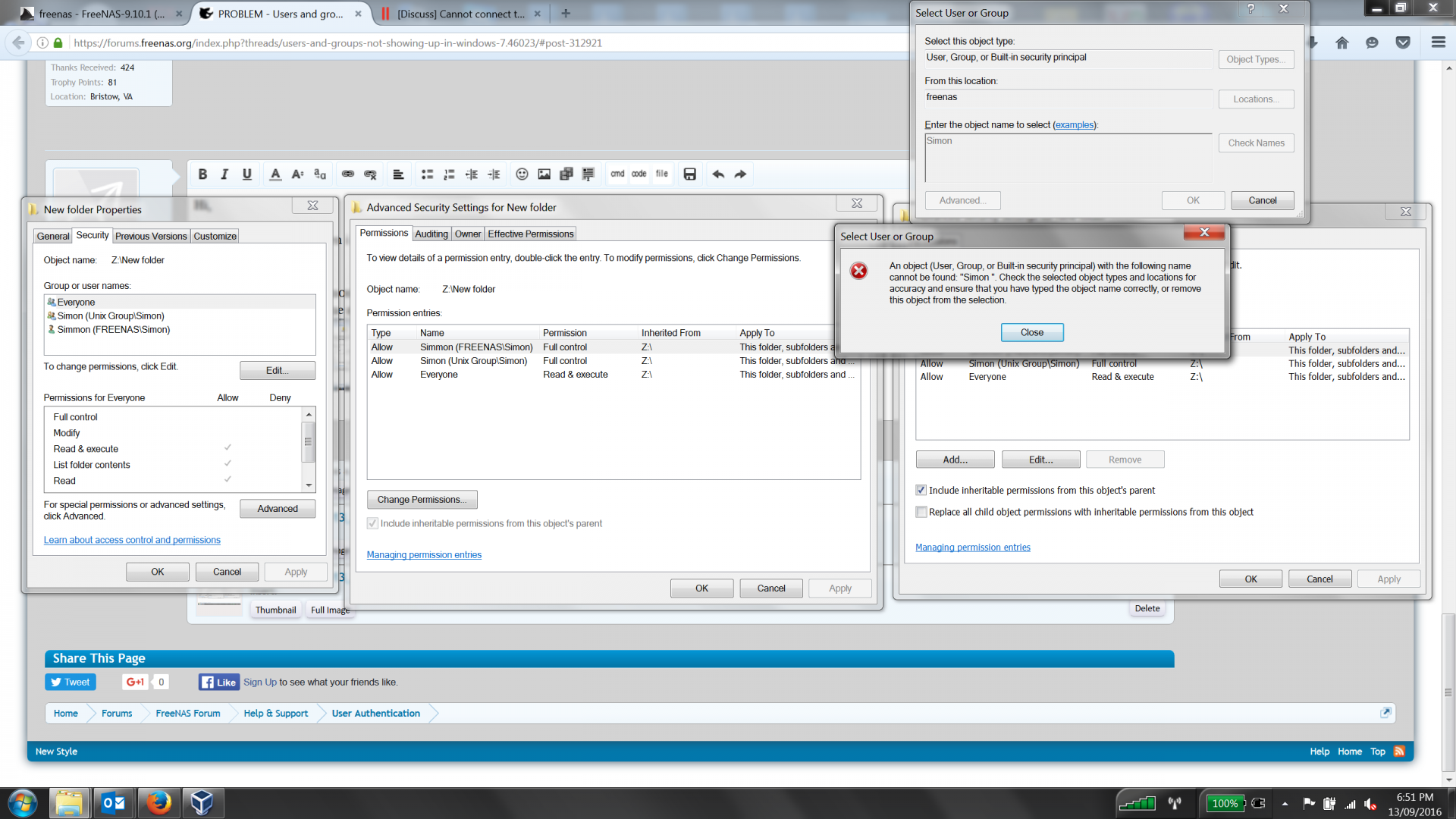Click the object name text field containing Simon
The height and width of the screenshot is (819, 1456).
coord(1068,158)
